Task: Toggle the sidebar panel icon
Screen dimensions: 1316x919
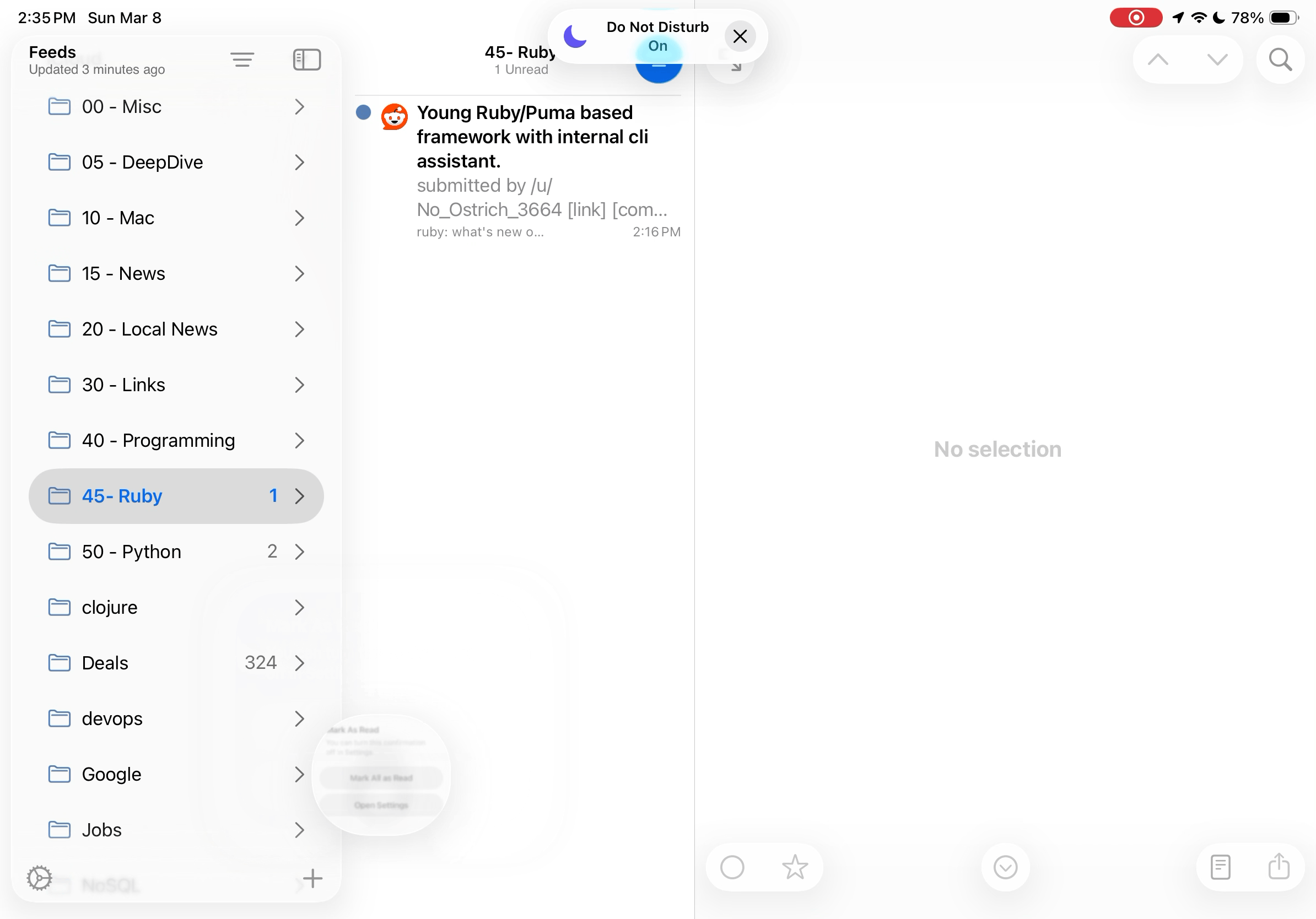Action: tap(306, 60)
